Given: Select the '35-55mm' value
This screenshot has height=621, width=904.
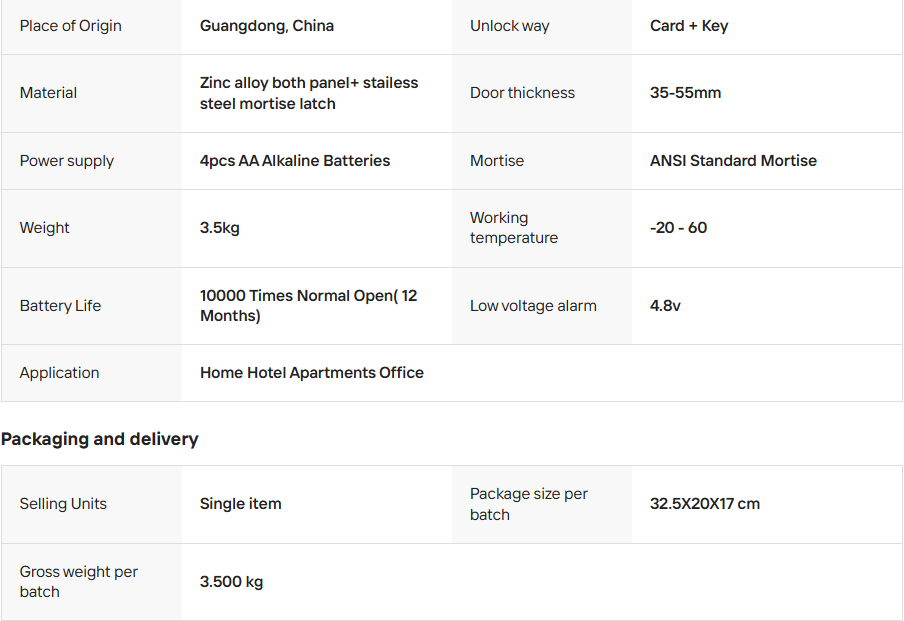Looking at the screenshot, I should 685,93.
